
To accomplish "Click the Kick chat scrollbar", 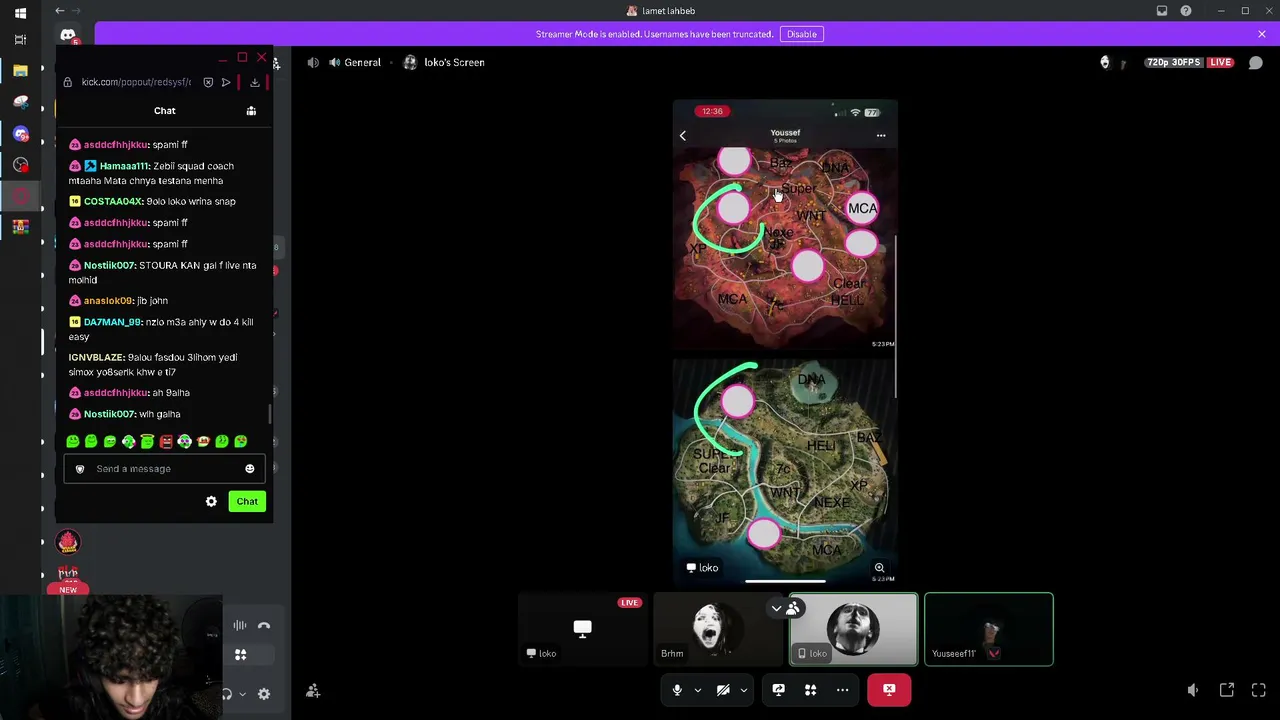I will [269, 415].
